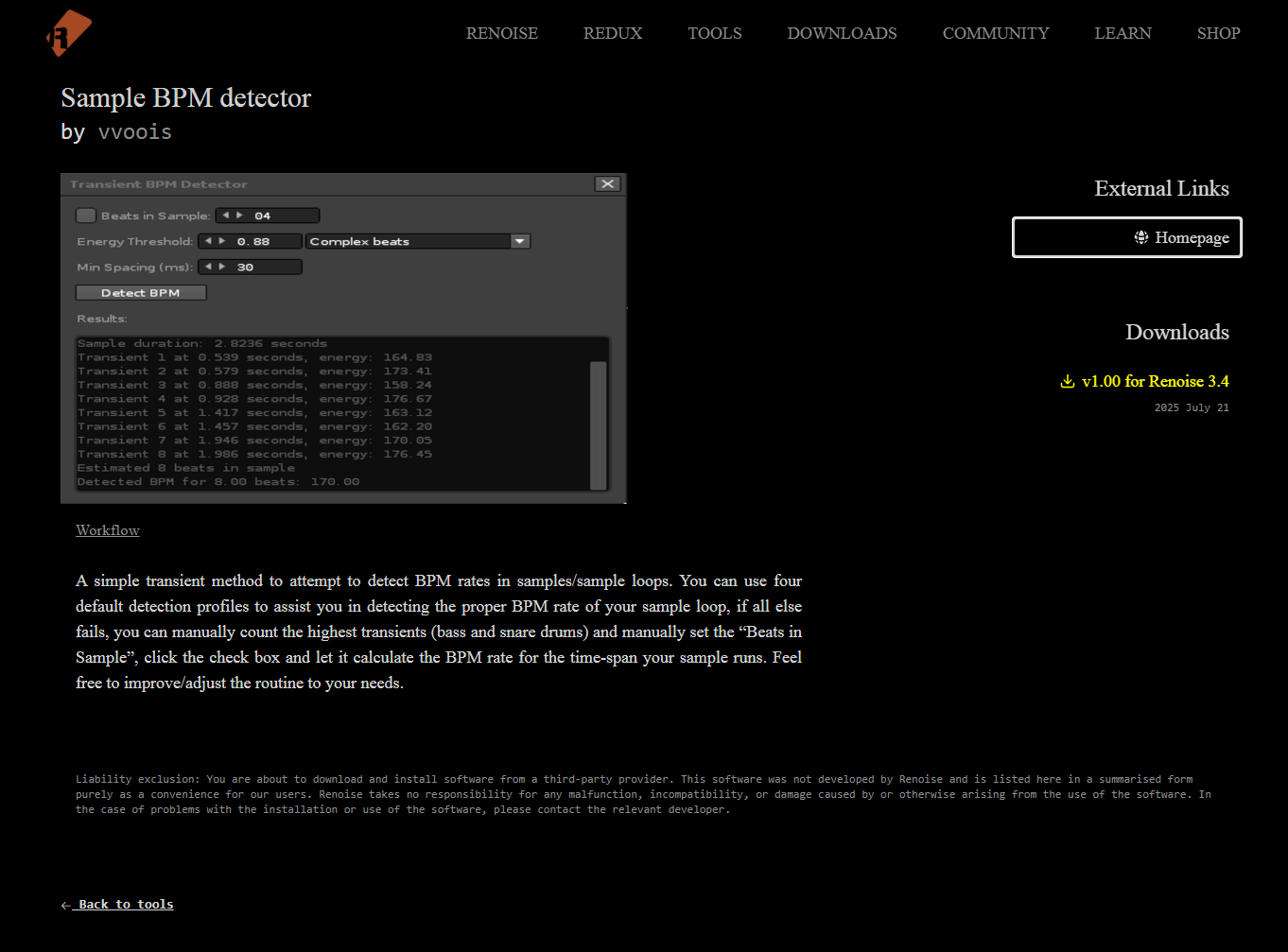This screenshot has height=952, width=1288.
Task: Close the Transient BPM Detector dialog
Action: [608, 184]
